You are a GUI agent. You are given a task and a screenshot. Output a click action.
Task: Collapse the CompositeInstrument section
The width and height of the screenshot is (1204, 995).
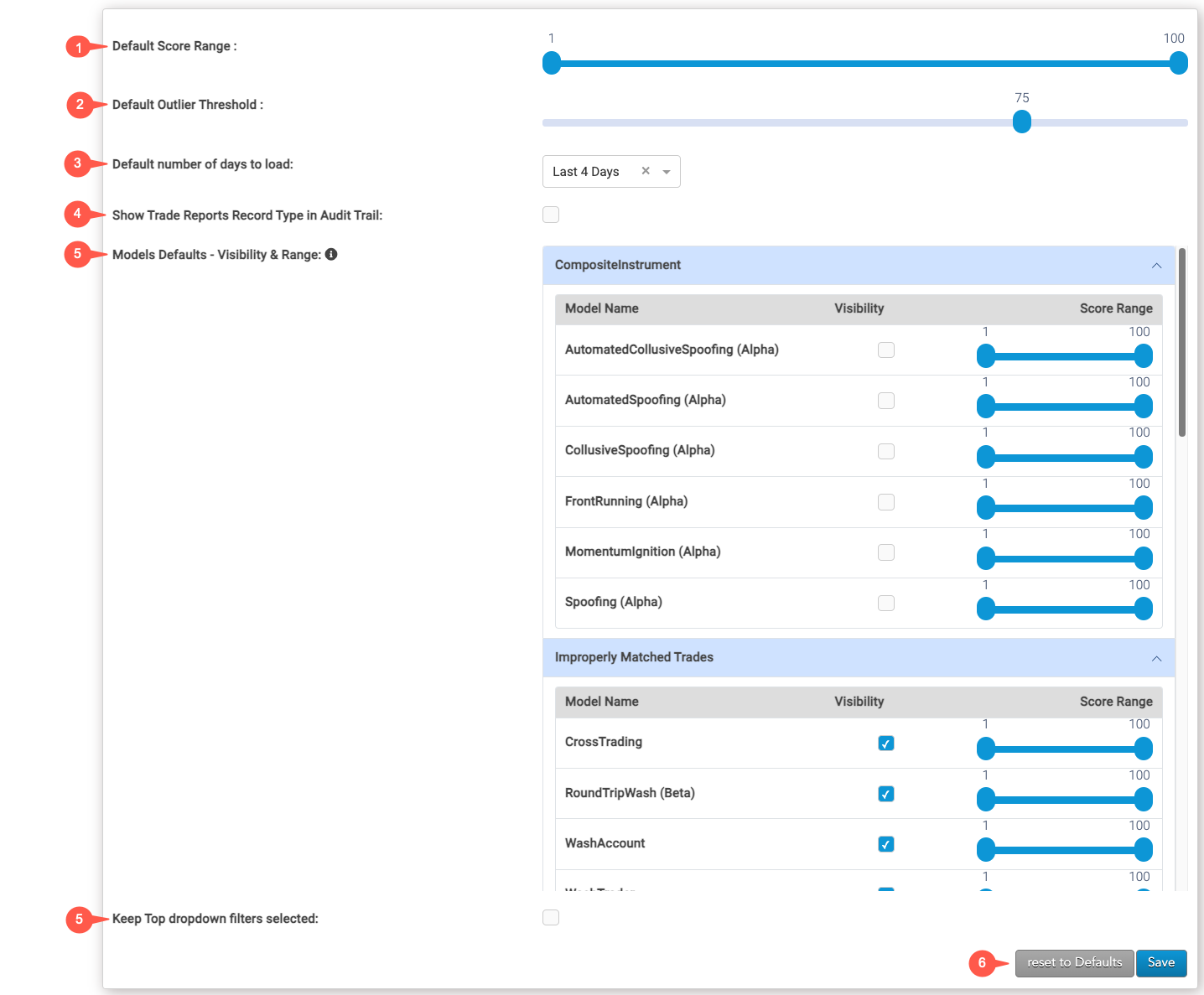pyautogui.click(x=1156, y=266)
